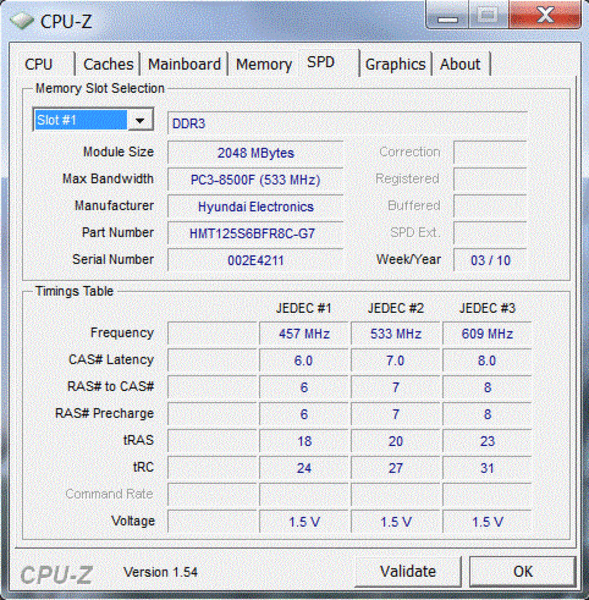Screen dimensions: 589x600
Task: Click tRC value 27
Action: (x=395, y=468)
